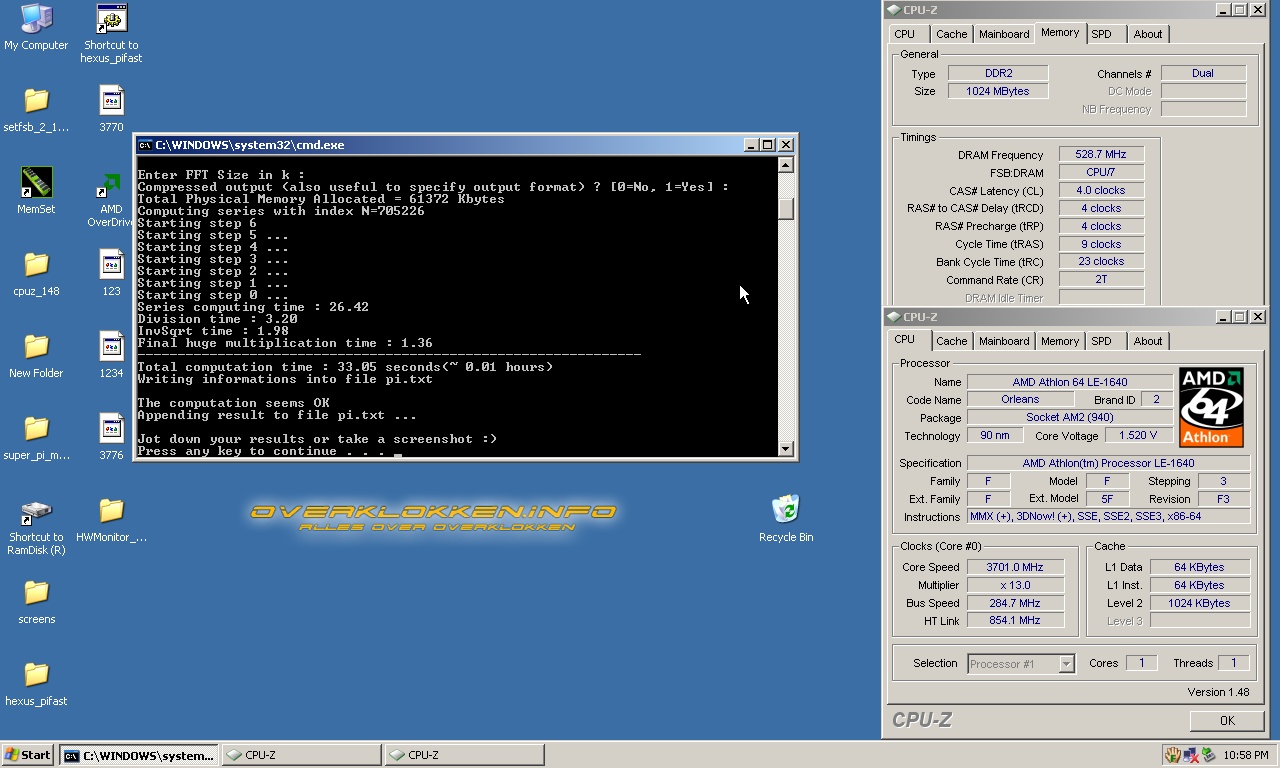The width and height of the screenshot is (1280, 768).
Task: Launch the MemSet desktop icon
Action: 36,182
